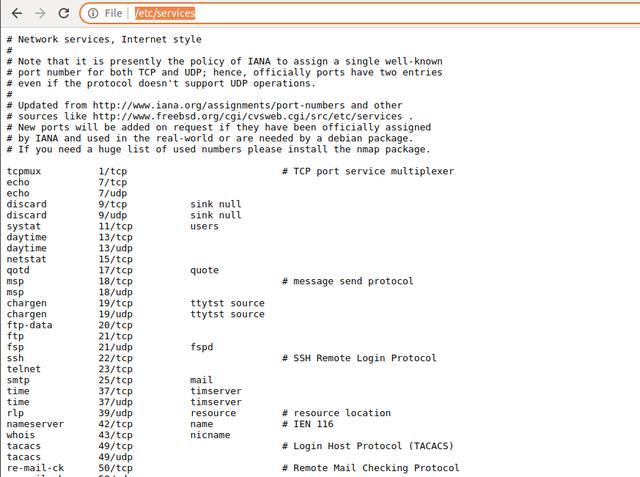Screen dimensions: 640x477
Task: Click the 'nicname' alias text
Action: pos(210,436)
